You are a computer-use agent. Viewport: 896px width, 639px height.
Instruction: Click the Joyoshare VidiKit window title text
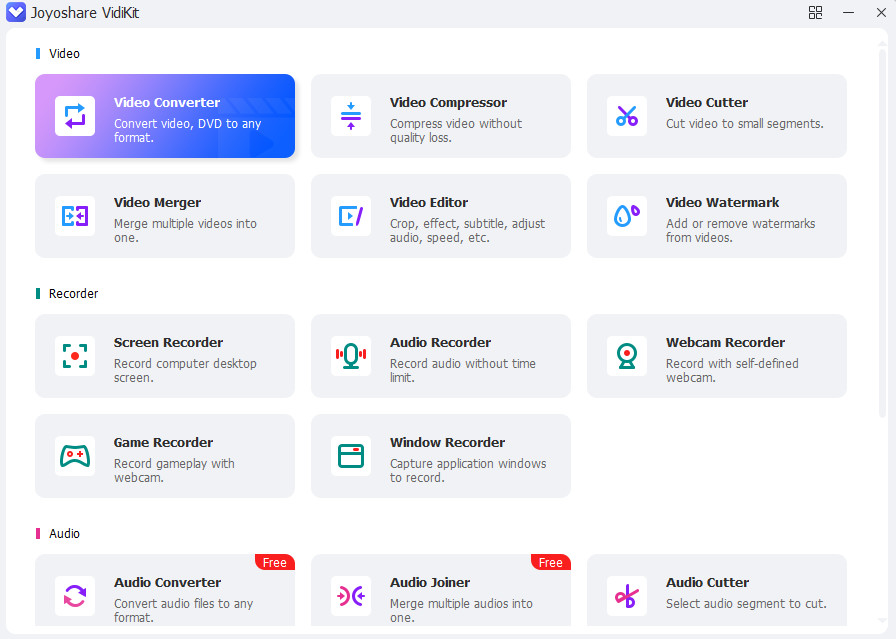[x=85, y=13]
